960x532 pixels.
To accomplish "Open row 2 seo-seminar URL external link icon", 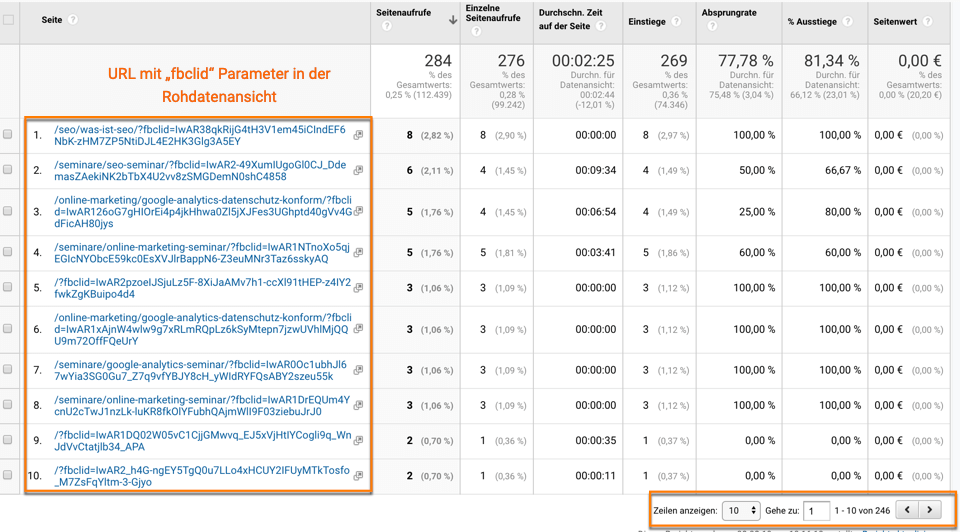I will coord(358,170).
